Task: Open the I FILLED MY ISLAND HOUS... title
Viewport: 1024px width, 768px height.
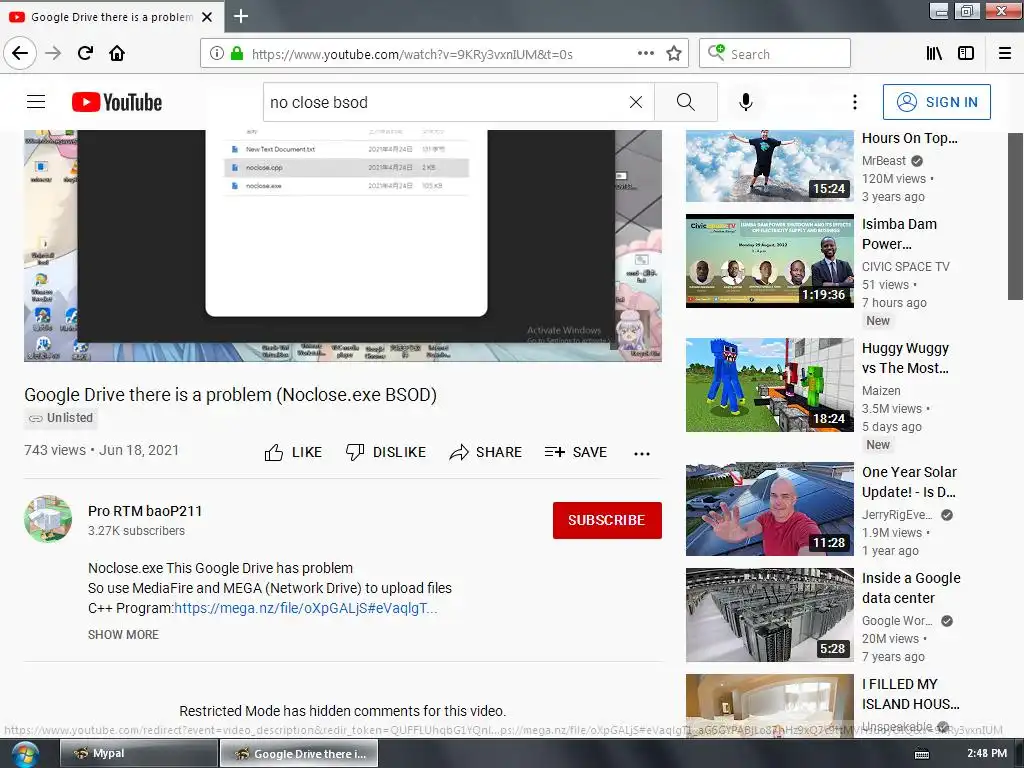Action: pos(910,694)
